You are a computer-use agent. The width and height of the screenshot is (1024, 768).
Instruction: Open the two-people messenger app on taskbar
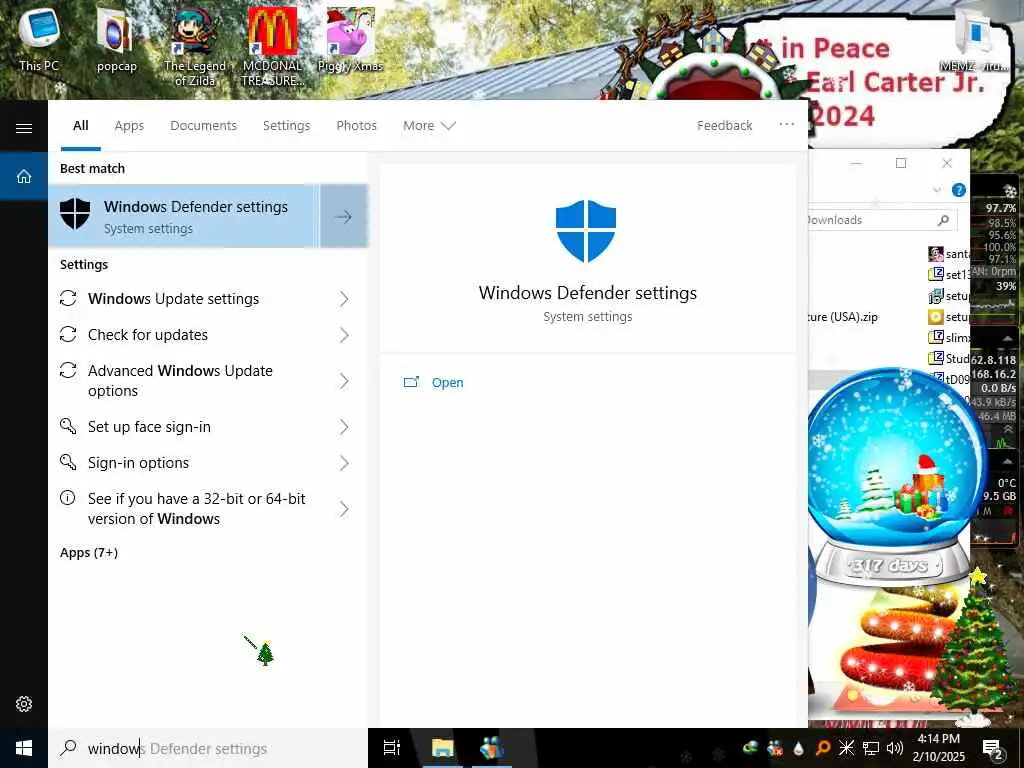[492, 748]
